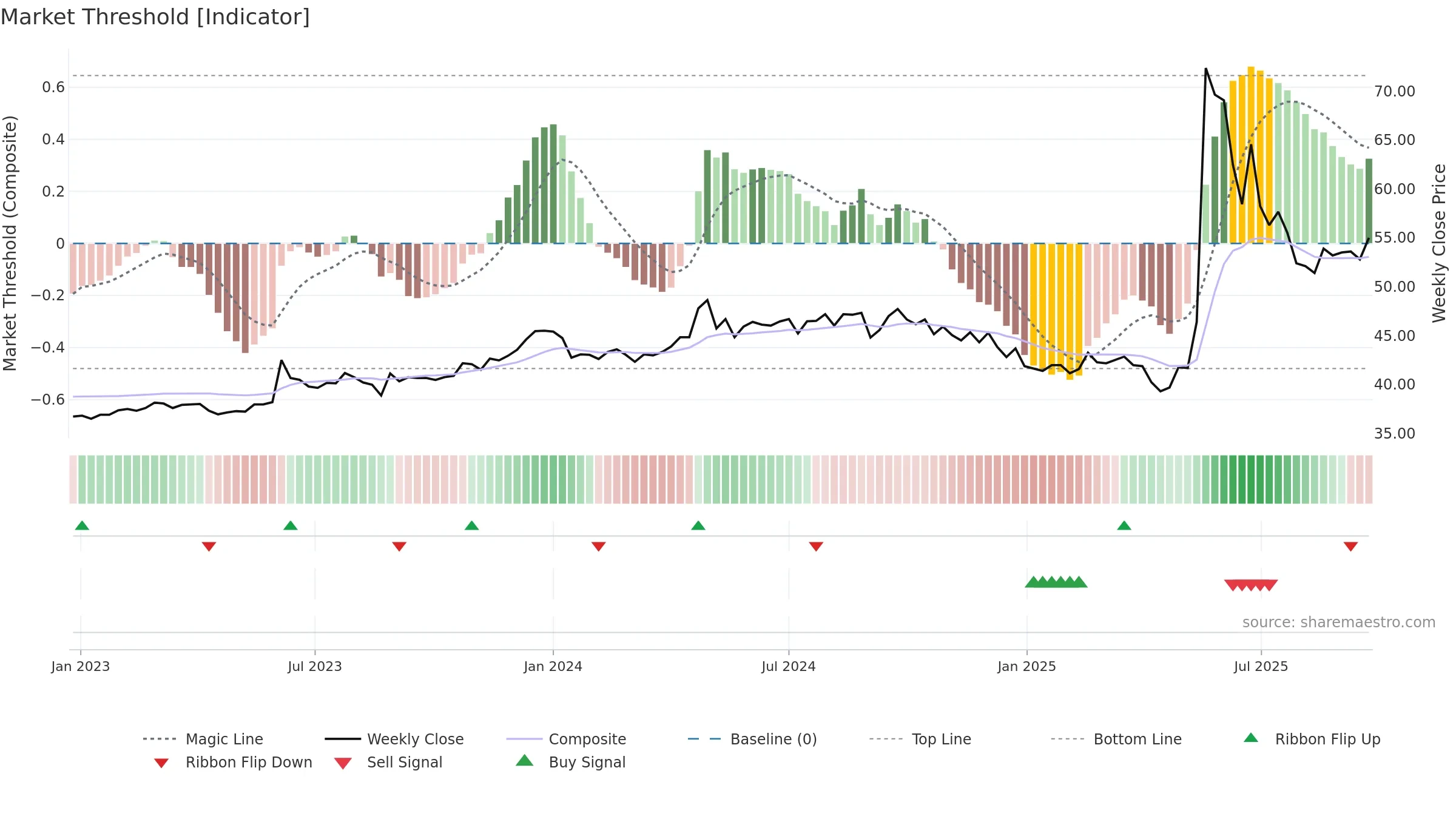Toggle the Bottom Line legend entry
Image resolution: width=1456 pixels, height=819 pixels.
tap(1116, 739)
